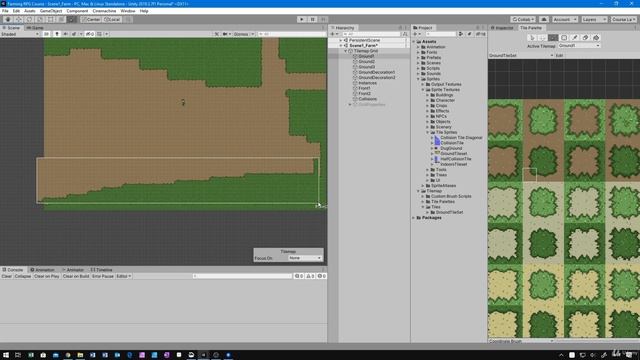Toggle Local handle rotation button
Viewport: 640px width, 360px height.
[112, 19]
